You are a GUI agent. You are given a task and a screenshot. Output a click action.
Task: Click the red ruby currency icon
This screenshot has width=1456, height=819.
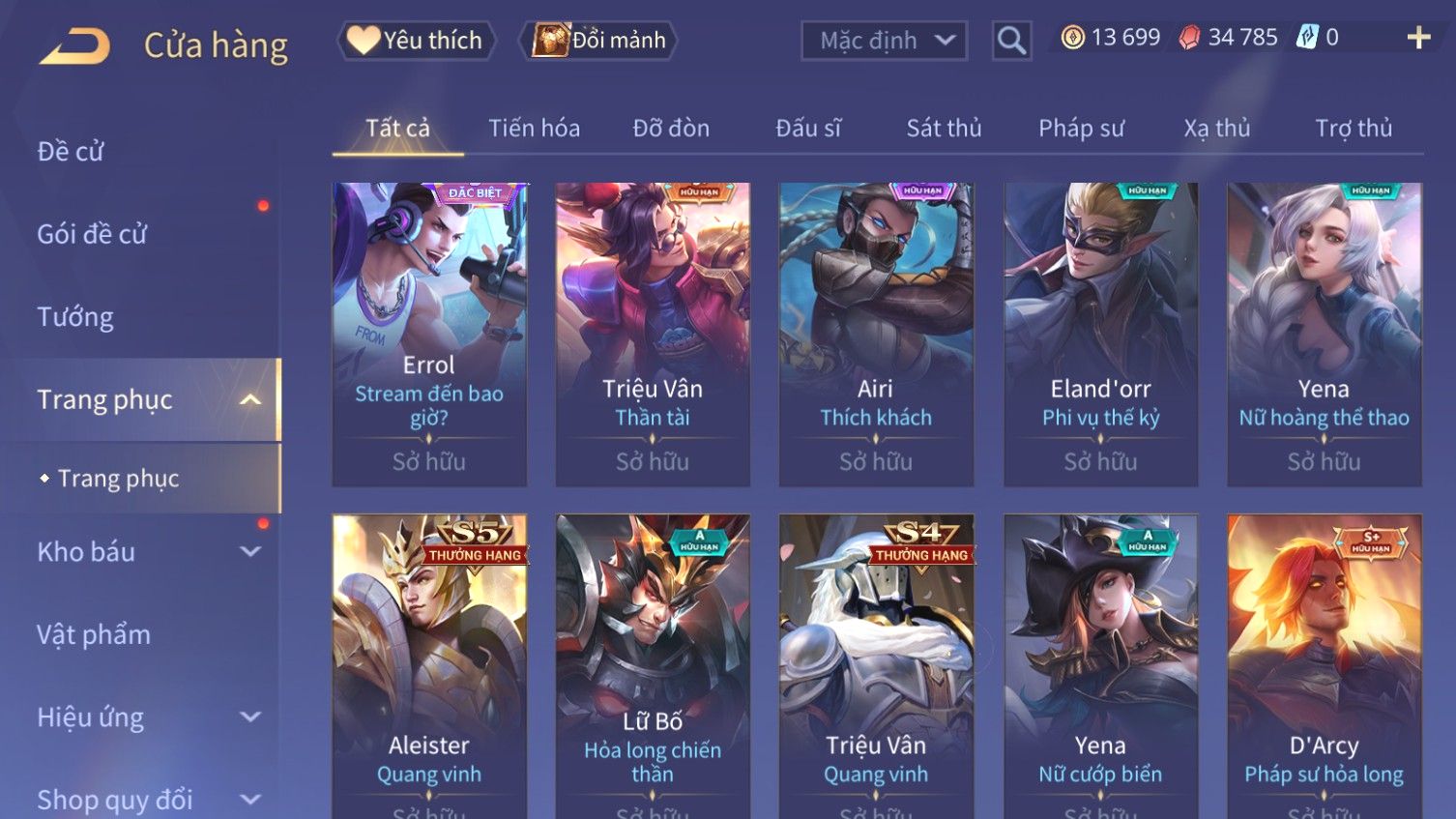pyautogui.click(x=1189, y=38)
